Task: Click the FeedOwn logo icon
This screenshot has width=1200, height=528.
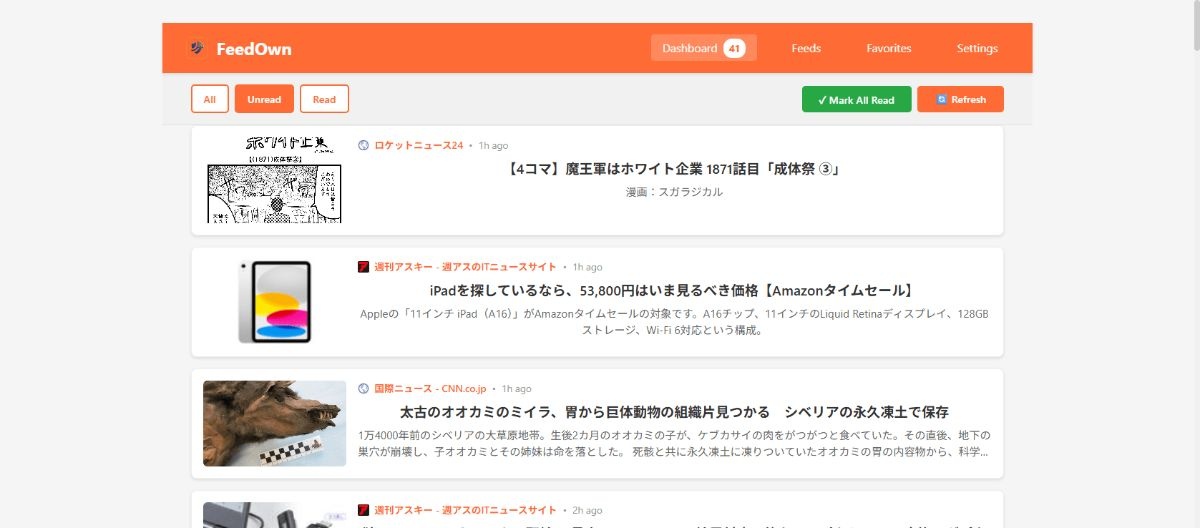Action: [x=197, y=48]
